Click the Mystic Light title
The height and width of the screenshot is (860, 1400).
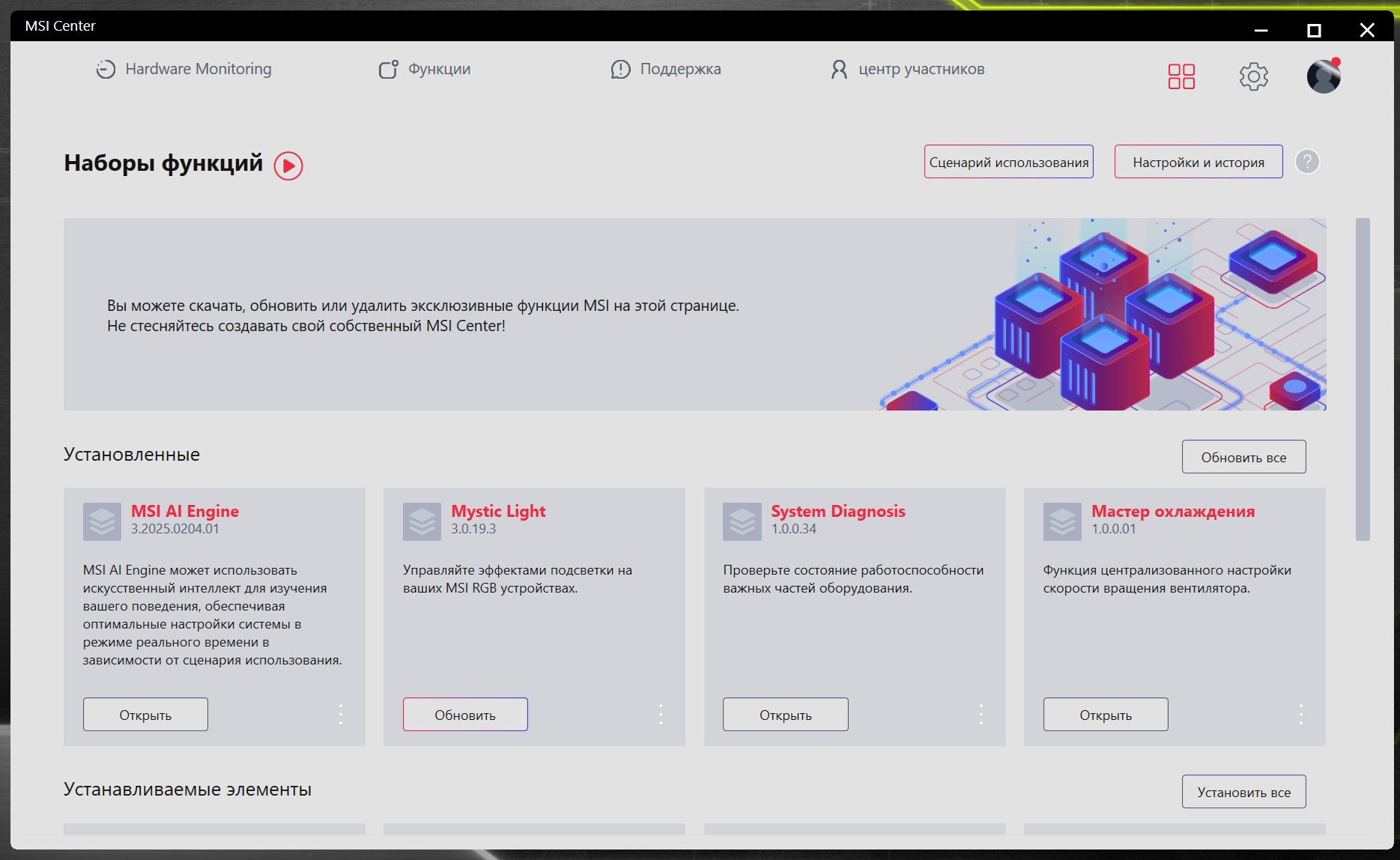498,511
